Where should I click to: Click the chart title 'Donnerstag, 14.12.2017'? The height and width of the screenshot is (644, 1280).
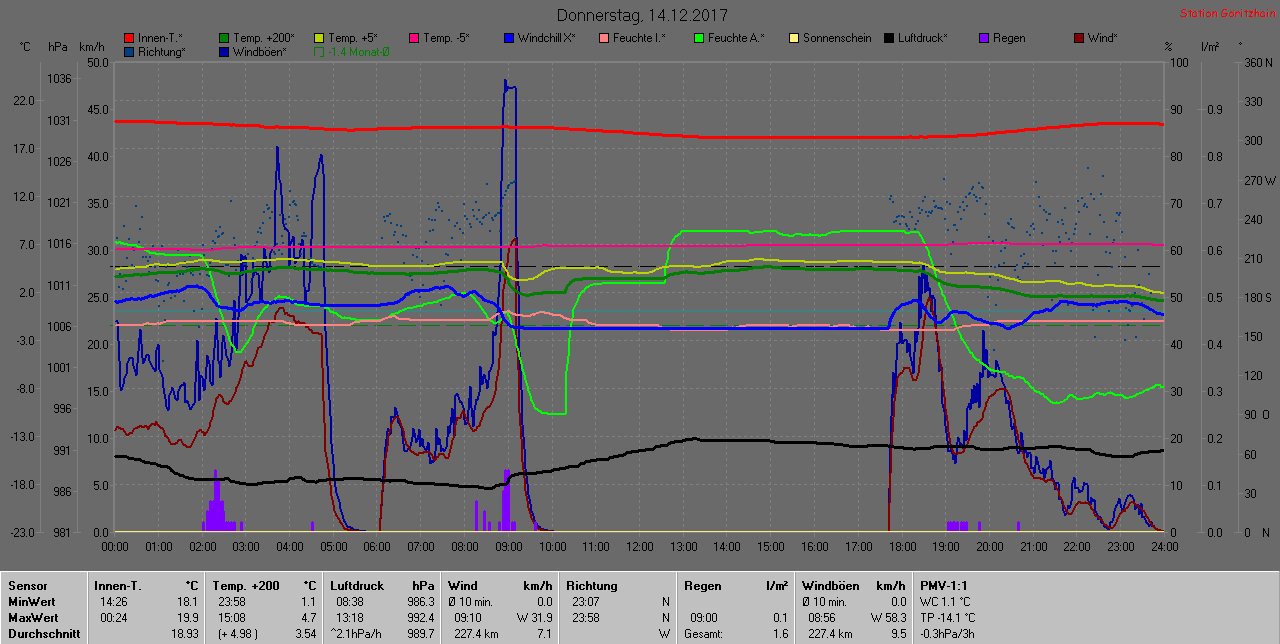point(642,15)
